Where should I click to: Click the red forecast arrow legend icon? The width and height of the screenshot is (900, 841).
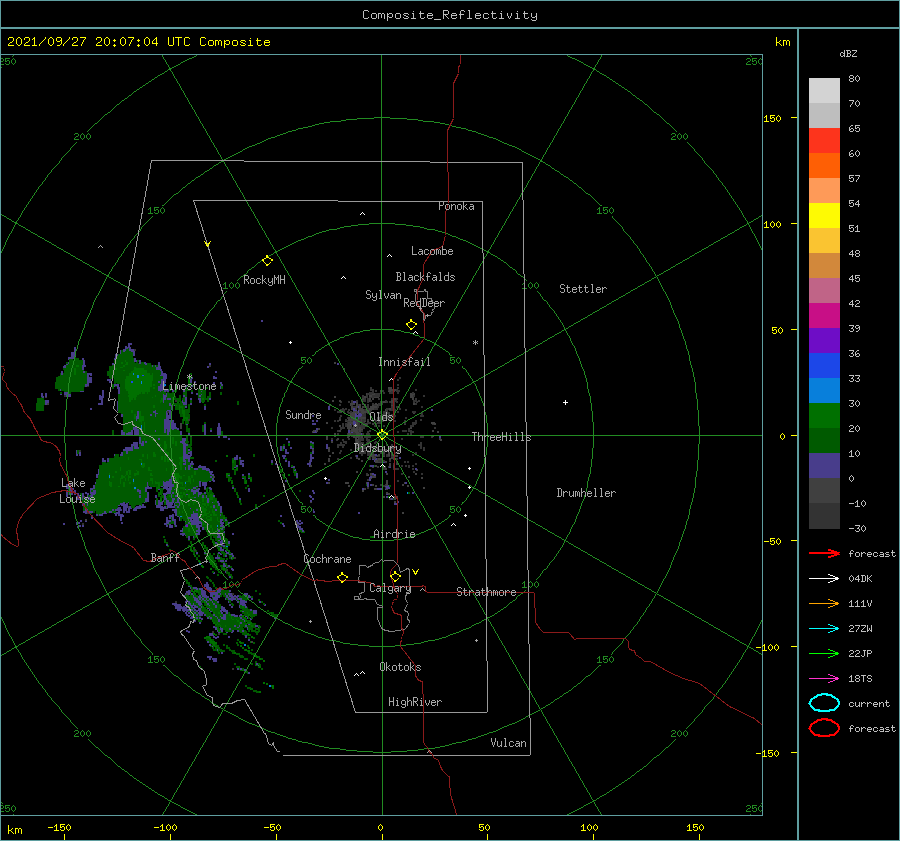[824, 553]
